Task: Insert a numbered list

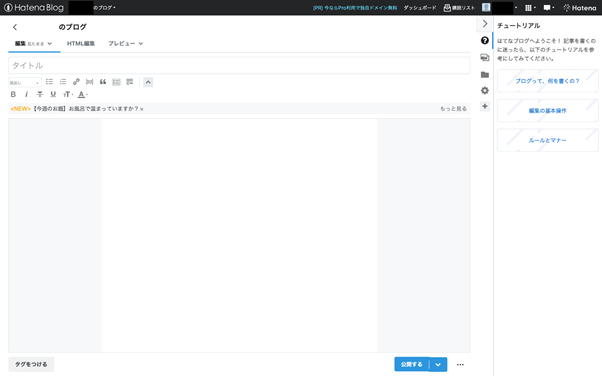Action: click(x=63, y=82)
